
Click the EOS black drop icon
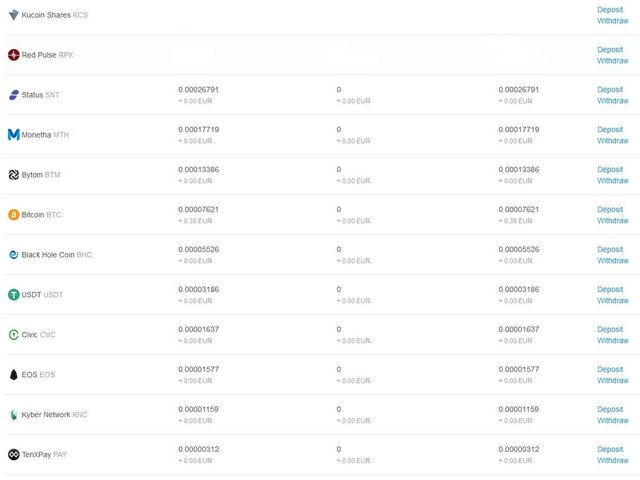tap(13, 375)
